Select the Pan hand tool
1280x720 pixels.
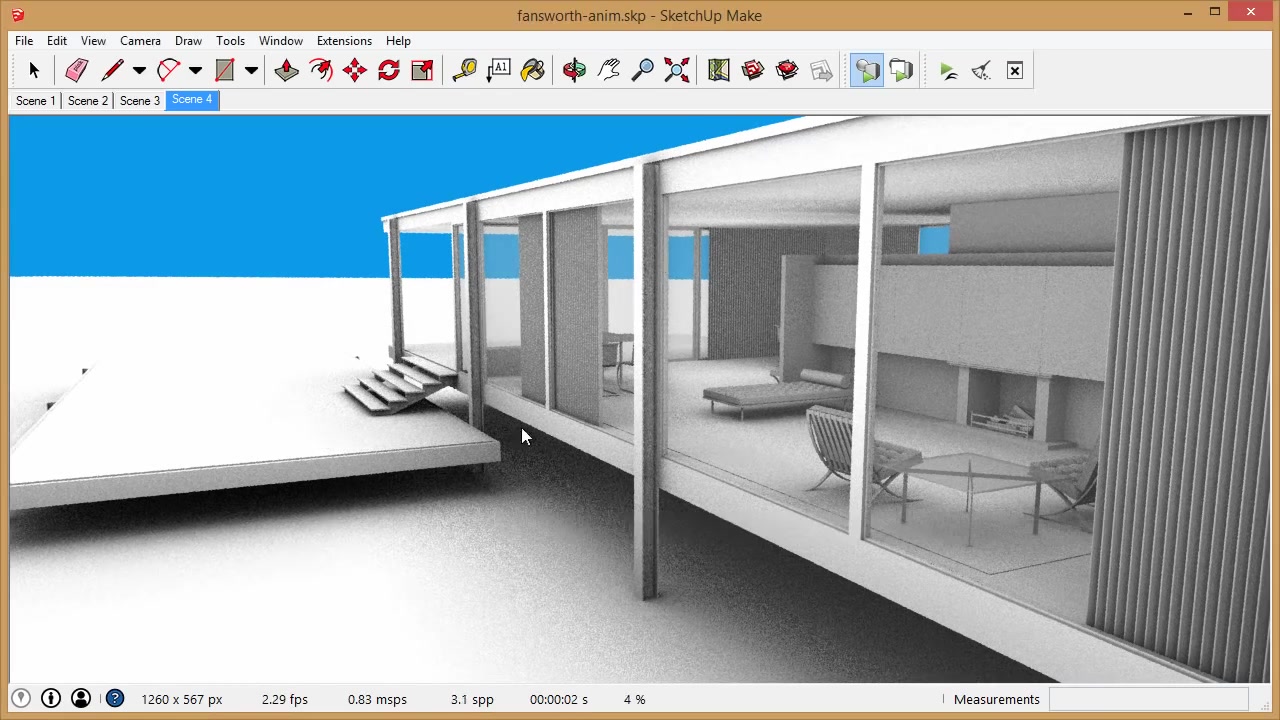point(609,70)
